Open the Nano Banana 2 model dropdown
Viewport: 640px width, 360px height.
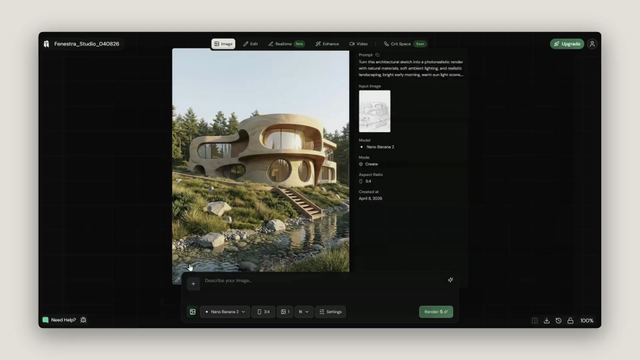(x=225, y=312)
